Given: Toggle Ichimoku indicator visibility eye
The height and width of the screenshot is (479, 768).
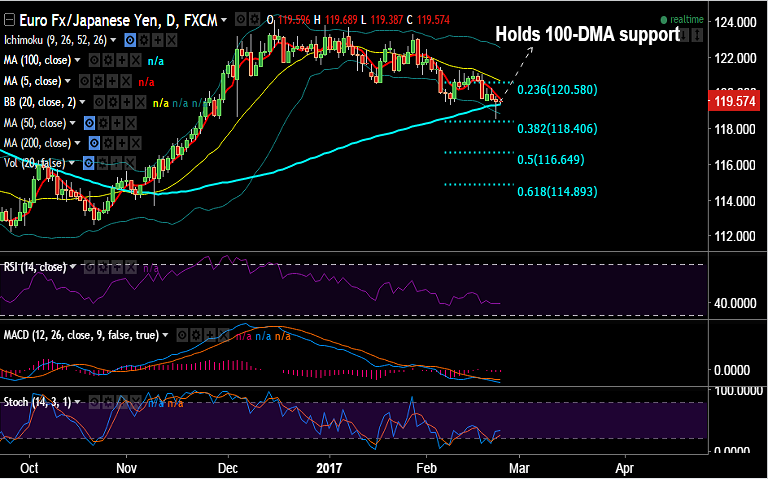Looking at the screenshot, I should pos(130,40).
